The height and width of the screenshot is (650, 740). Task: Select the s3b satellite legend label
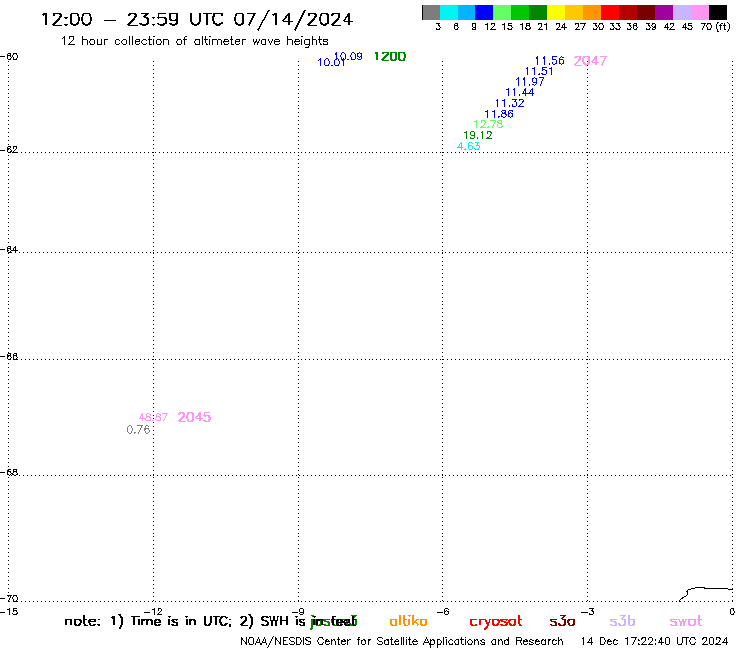tap(622, 621)
